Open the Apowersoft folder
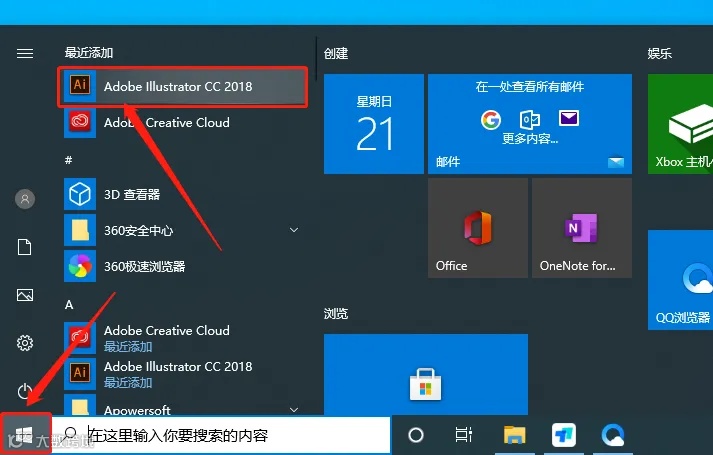Screen dimensions: 713x455 point(182,405)
